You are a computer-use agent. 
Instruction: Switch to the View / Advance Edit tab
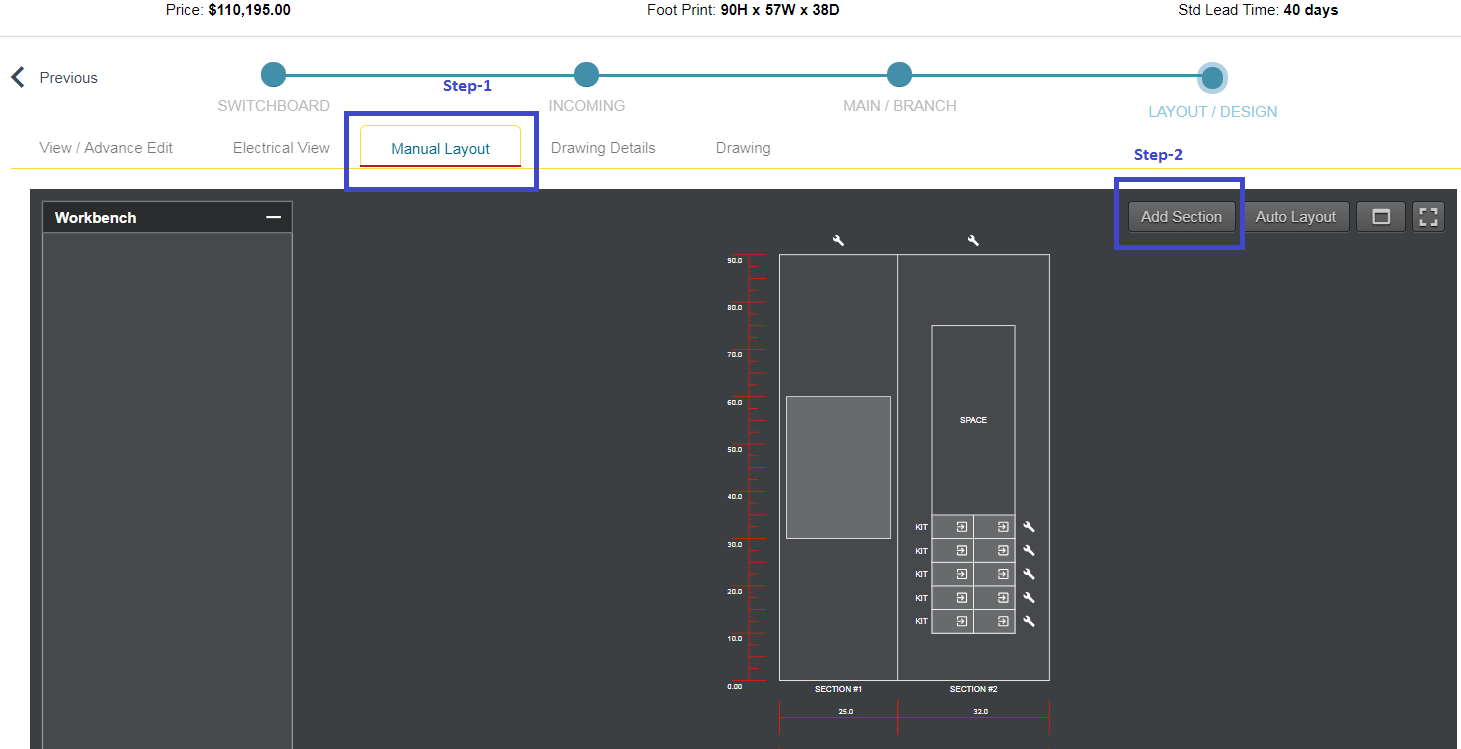[105, 147]
